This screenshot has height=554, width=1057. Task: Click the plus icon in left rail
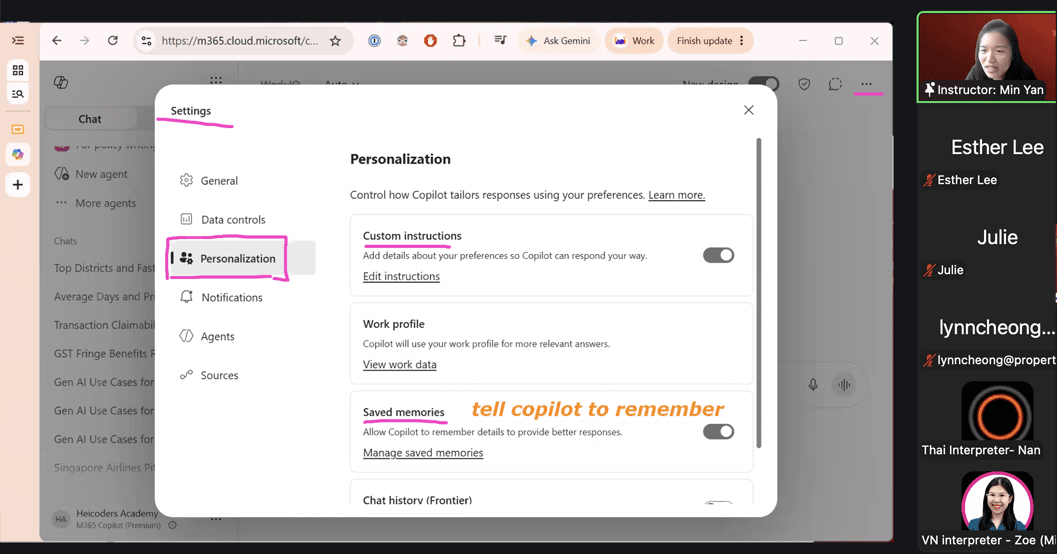click(x=18, y=185)
